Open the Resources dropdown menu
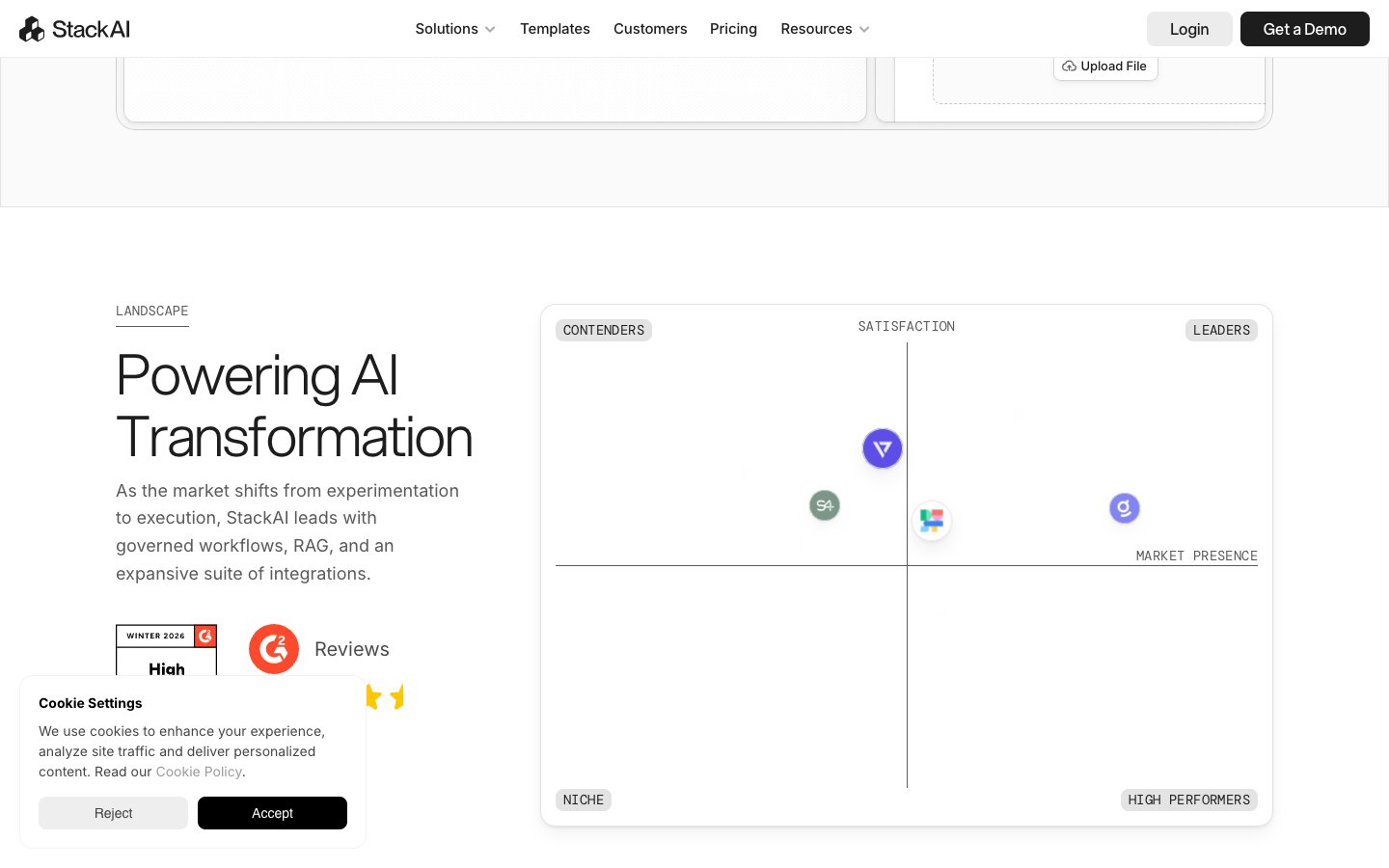Screen dimensions: 1389x868 tap(825, 29)
